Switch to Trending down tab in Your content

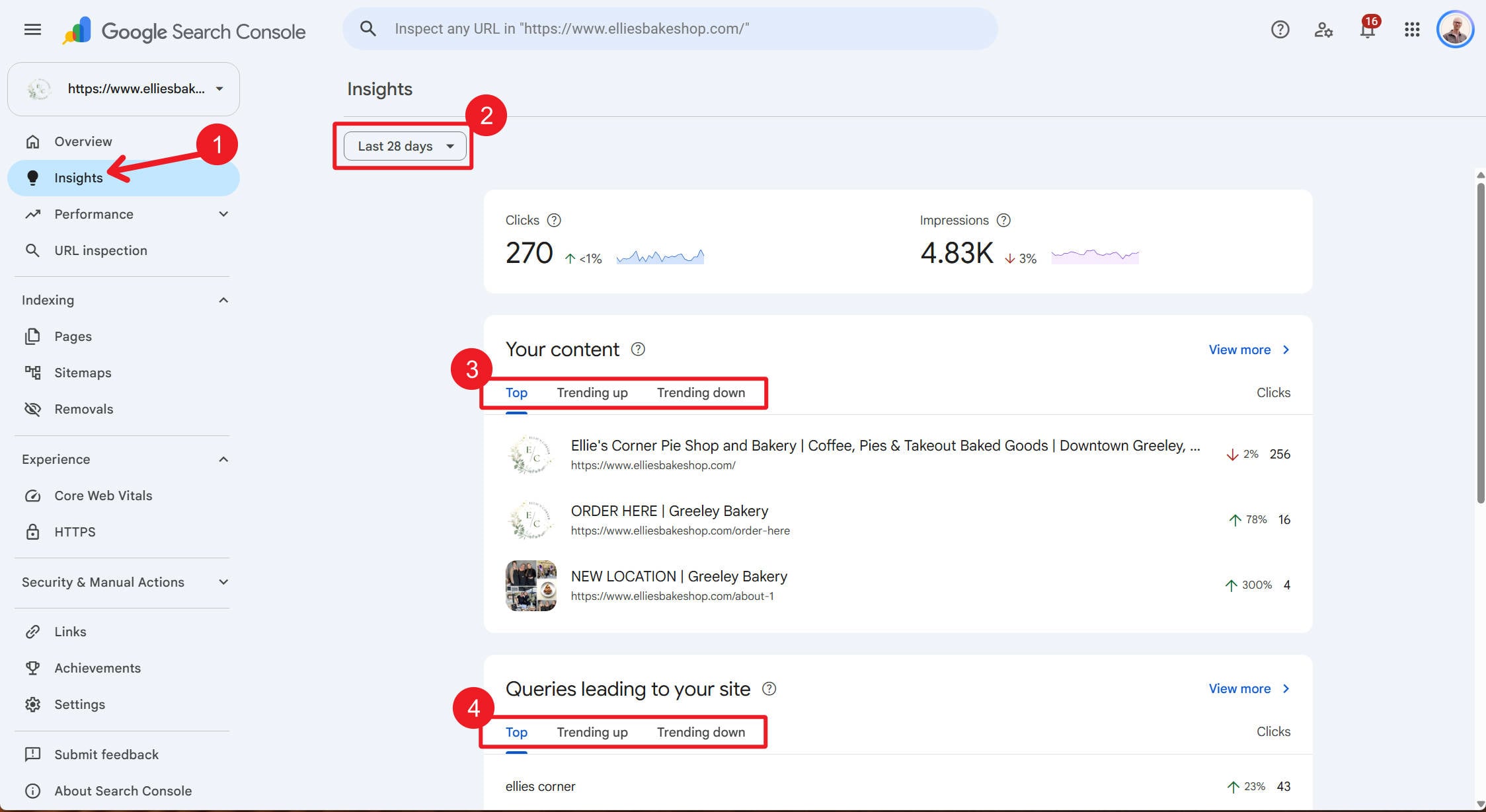point(701,392)
